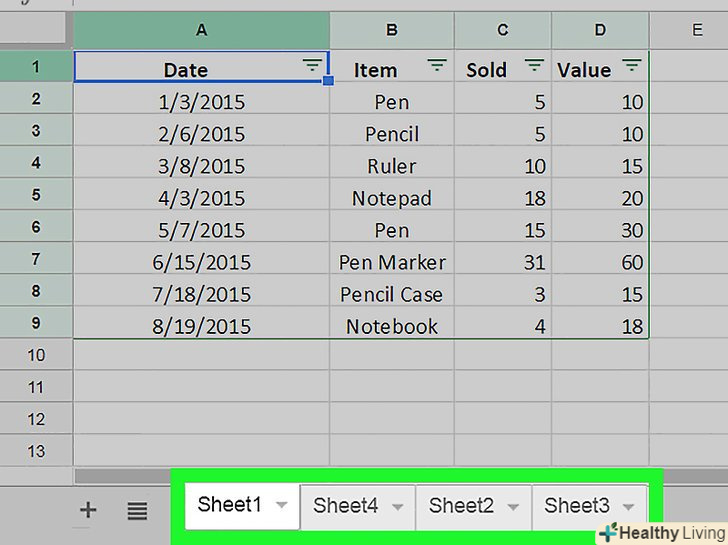Switch to the Sheet2 tab
728x545 pixels.
click(x=461, y=506)
